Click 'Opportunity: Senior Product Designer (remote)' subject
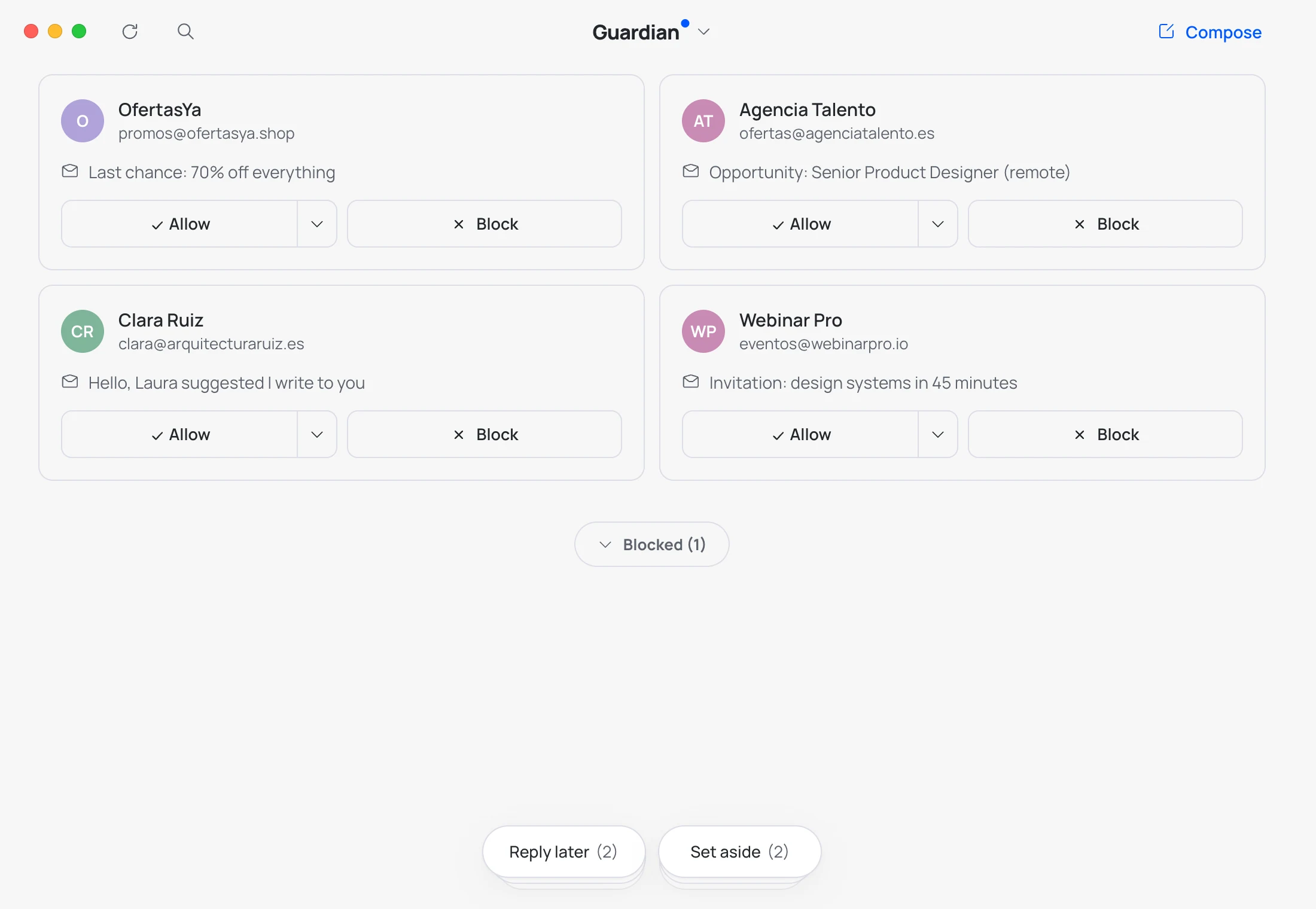This screenshot has height=909, width=1316. 889,172
